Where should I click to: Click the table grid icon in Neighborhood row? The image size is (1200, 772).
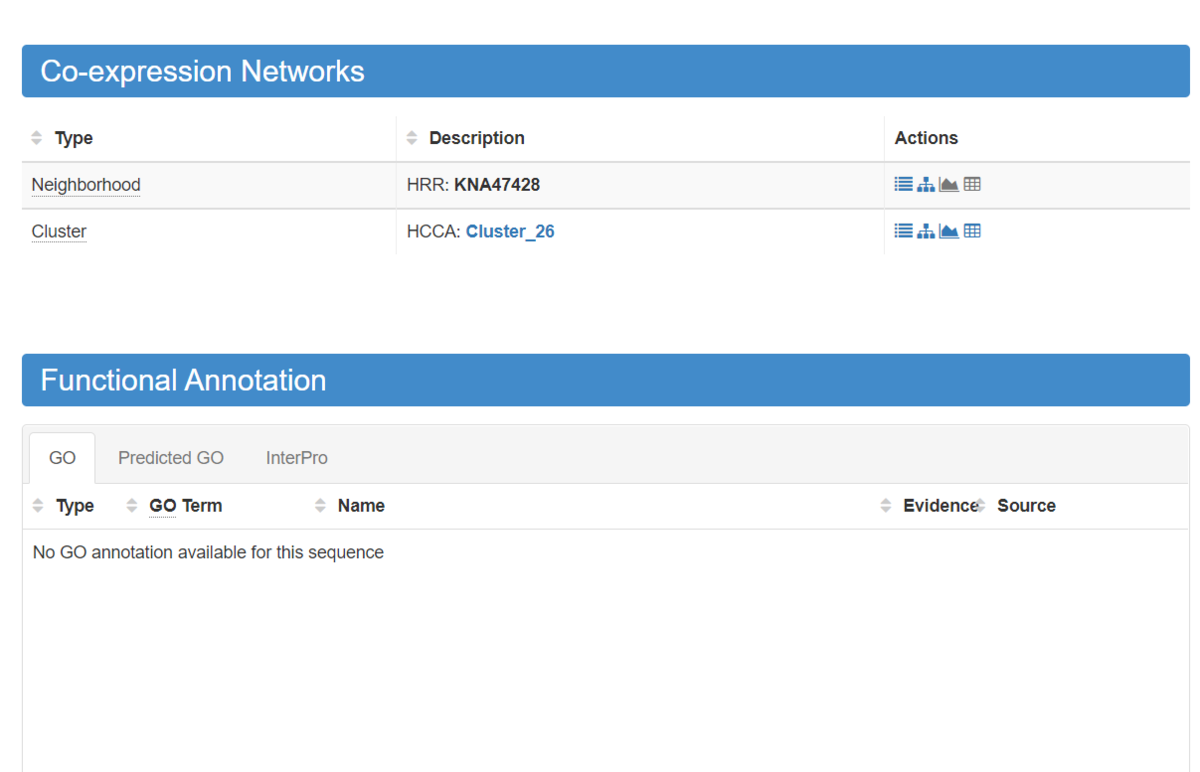[x=972, y=184]
